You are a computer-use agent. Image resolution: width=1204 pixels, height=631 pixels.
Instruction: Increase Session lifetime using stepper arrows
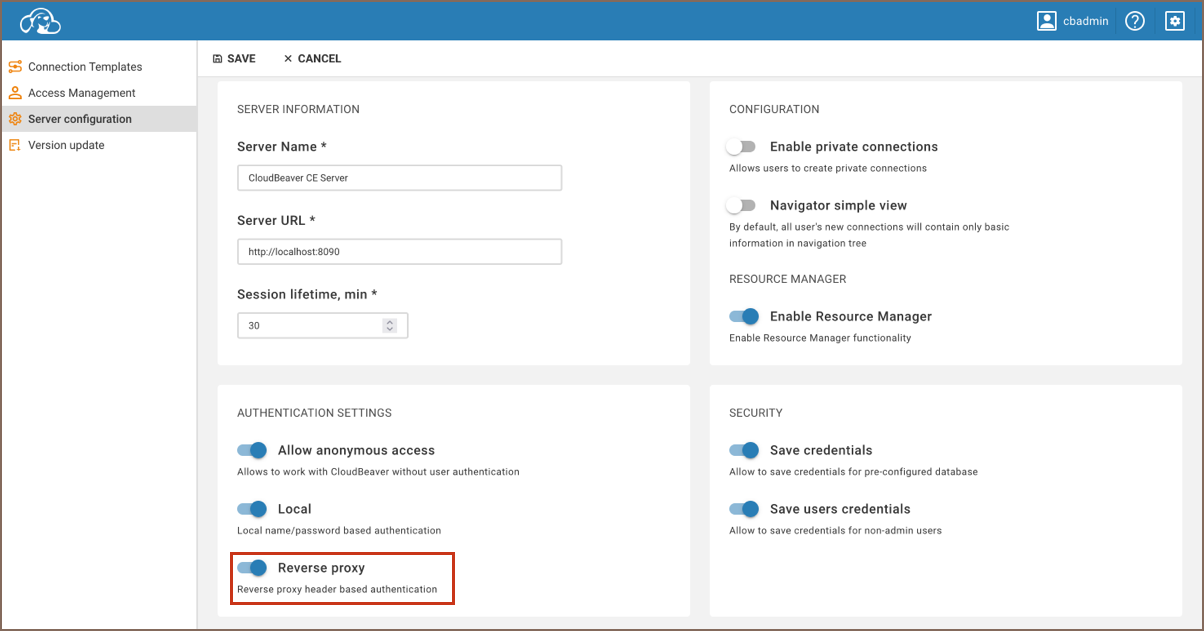[x=390, y=322]
